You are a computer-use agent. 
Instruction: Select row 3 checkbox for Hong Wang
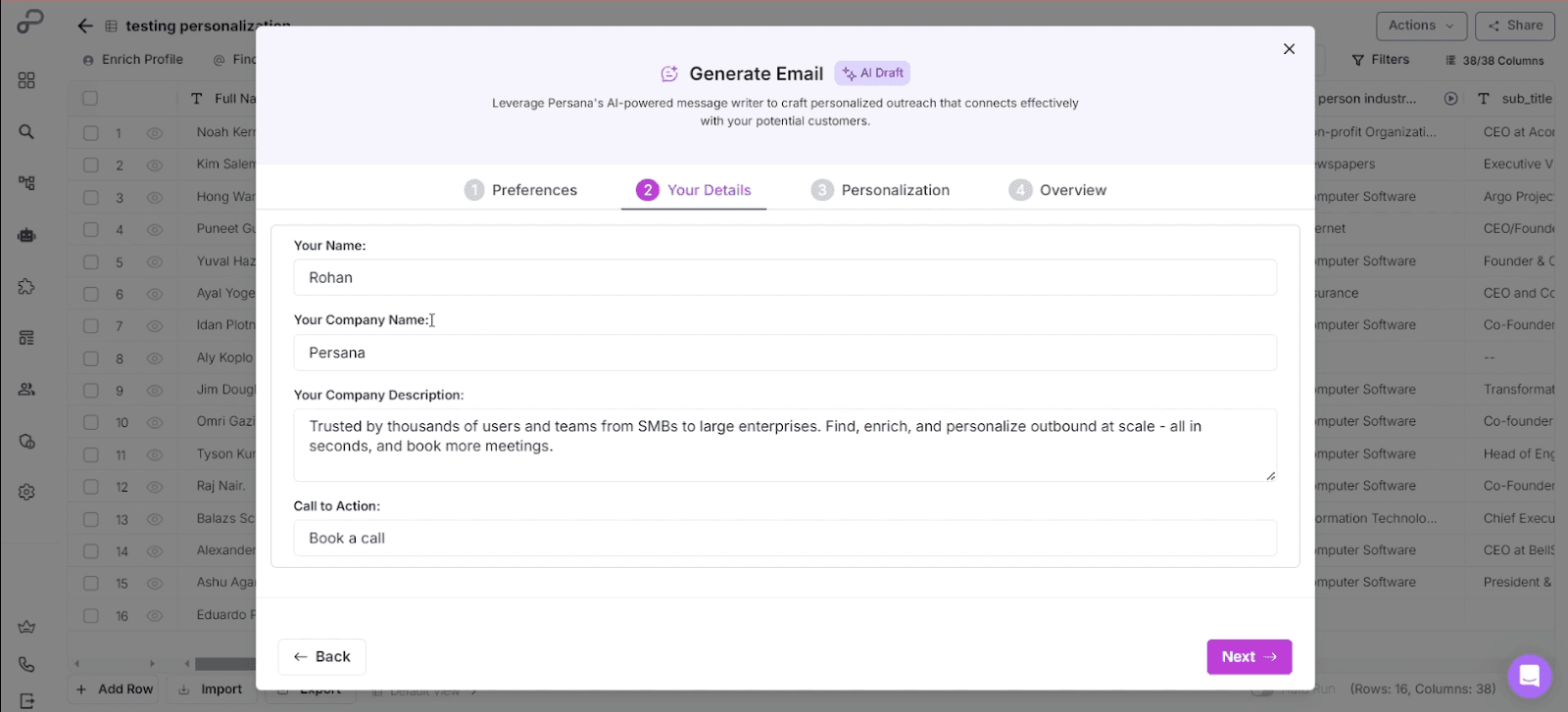pos(90,197)
